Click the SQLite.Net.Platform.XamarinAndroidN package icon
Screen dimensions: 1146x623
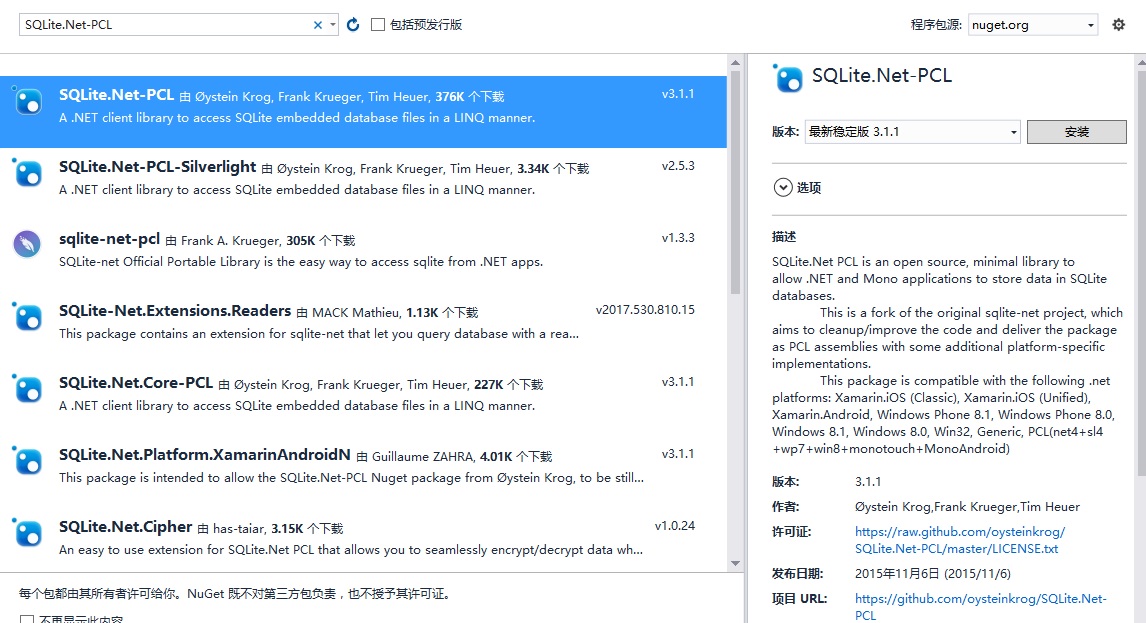(28, 460)
